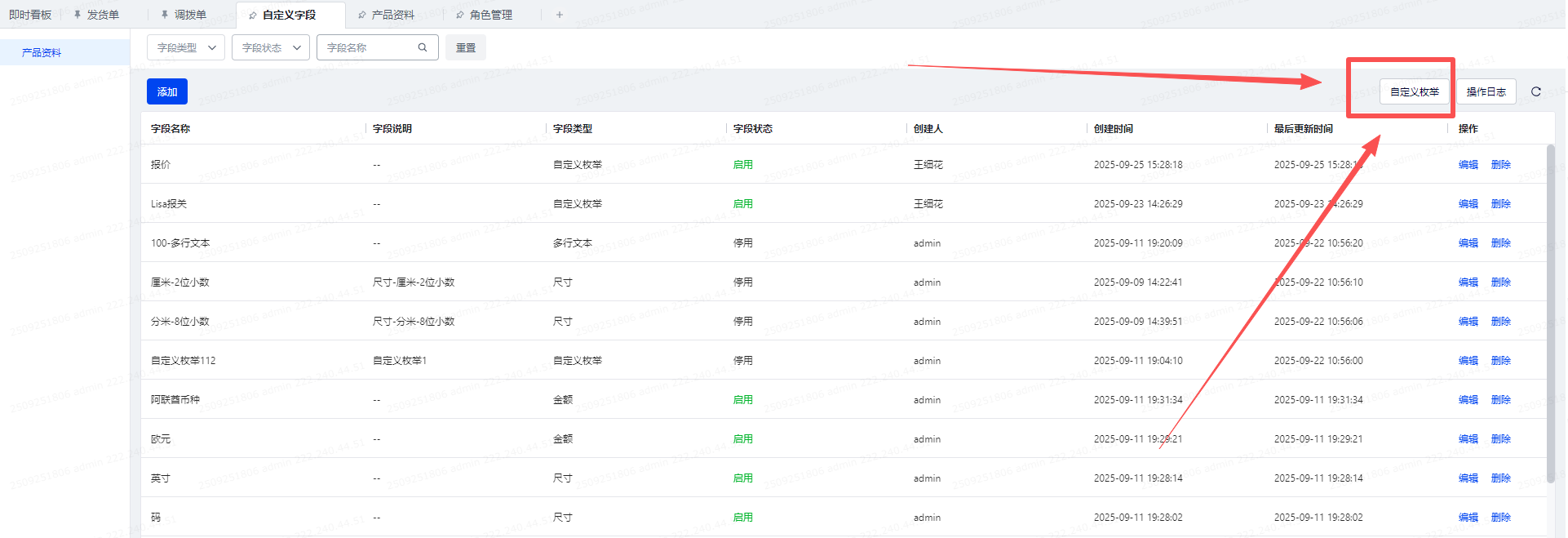Screen dimensions: 1568x538
Task: Click the pin icon on 角色管理 tab
Action: 460,15
